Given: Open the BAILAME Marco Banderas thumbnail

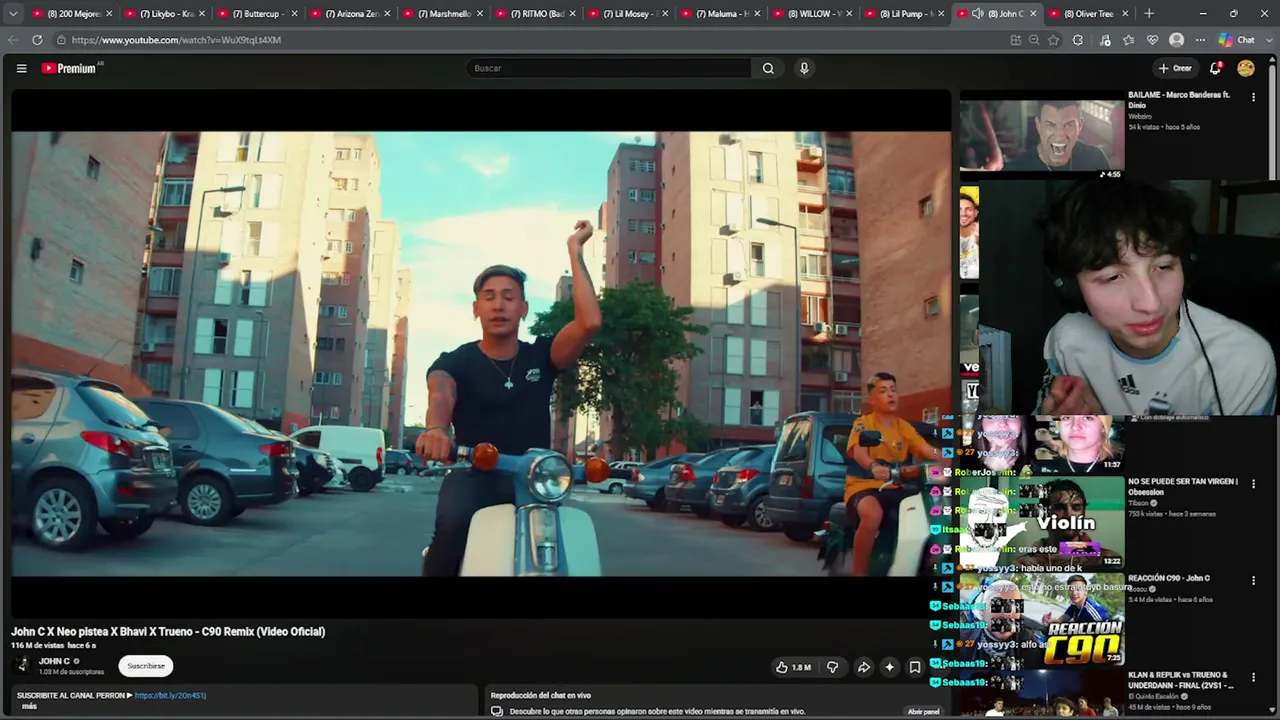Looking at the screenshot, I should [1042, 136].
